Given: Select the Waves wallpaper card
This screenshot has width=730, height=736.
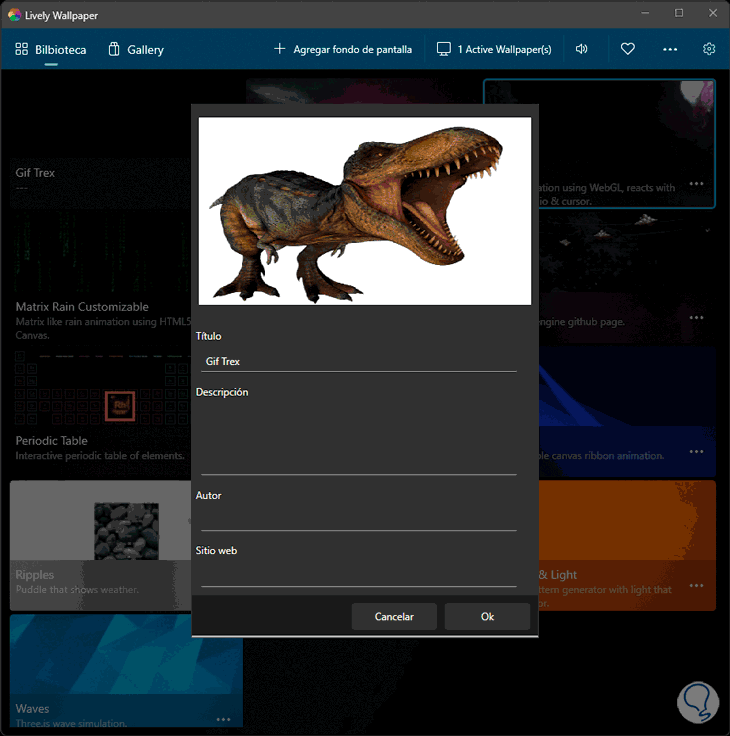Looking at the screenshot, I should point(126,671).
